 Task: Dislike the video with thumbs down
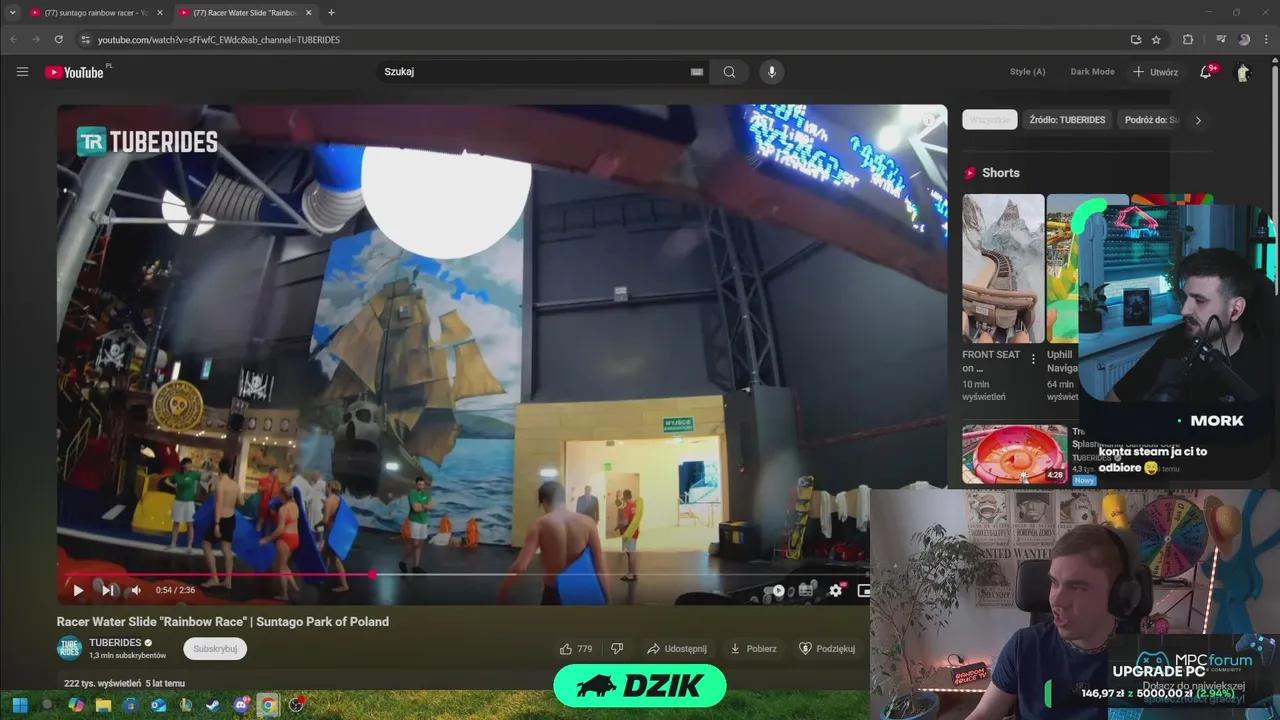(617, 649)
